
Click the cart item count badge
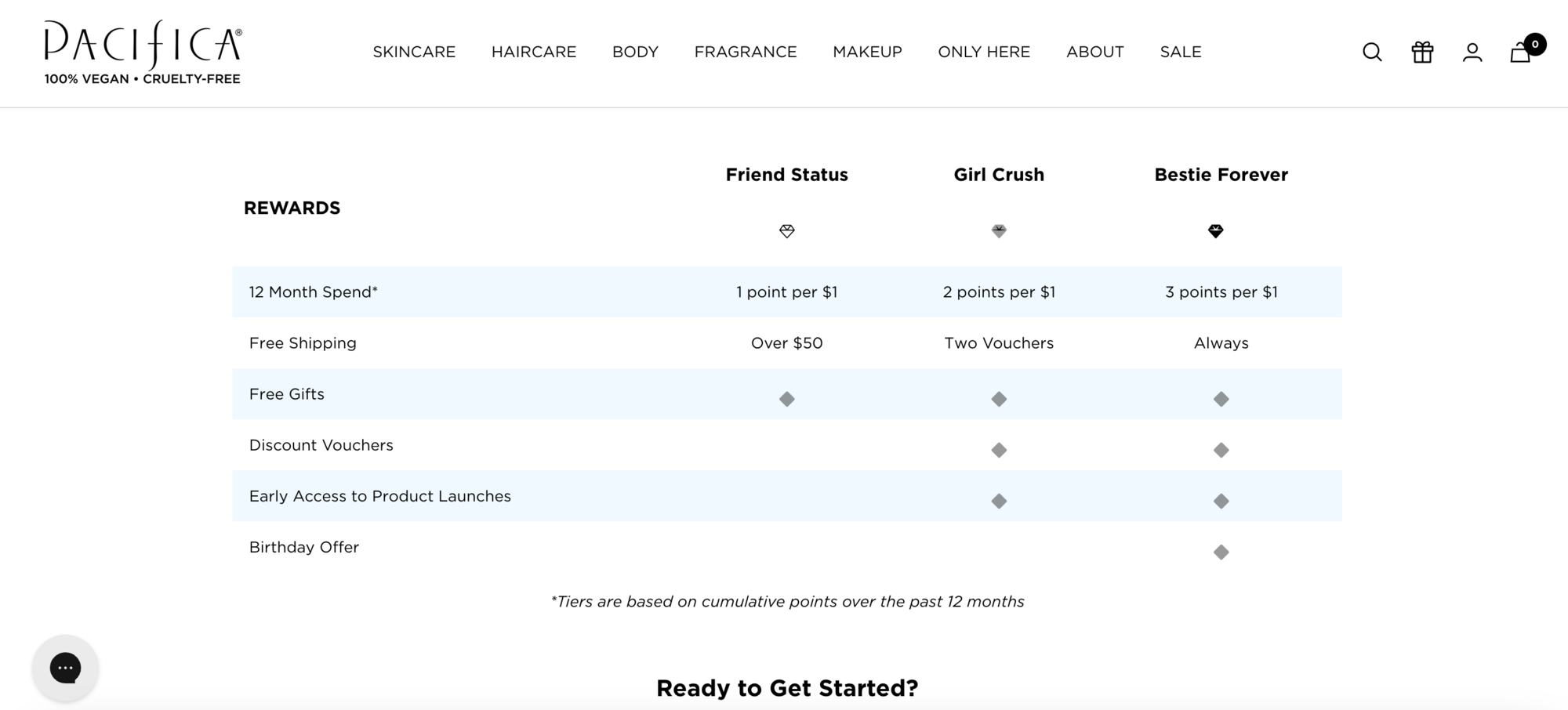[x=1535, y=44]
